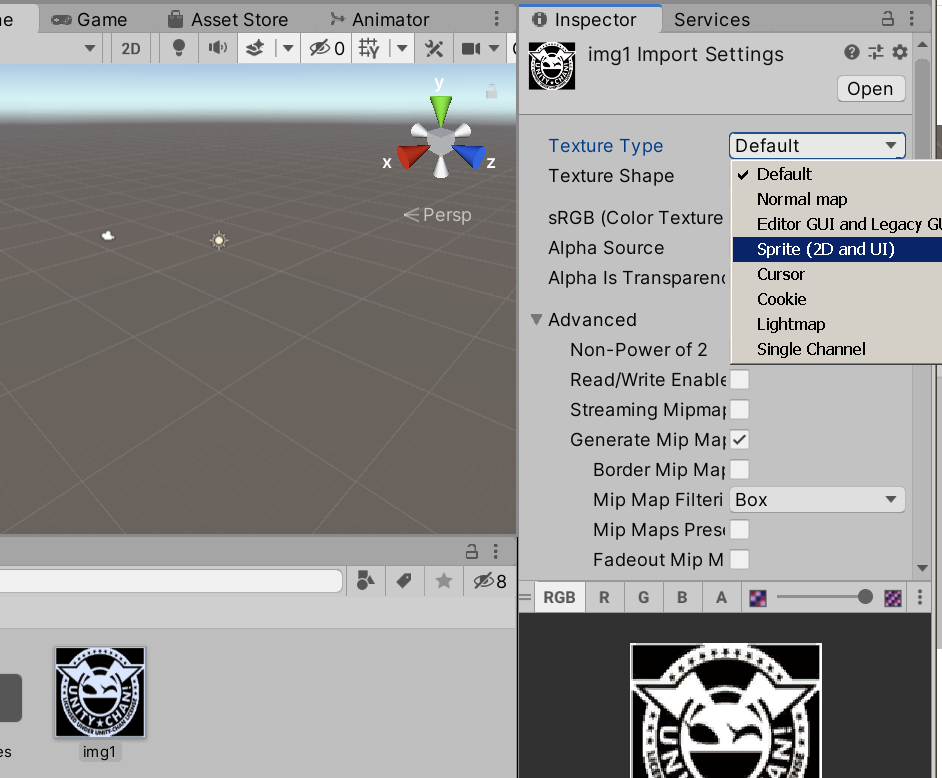Screen dimensions: 942x778
Task: Open import settings gear icon
Action: click(899, 52)
